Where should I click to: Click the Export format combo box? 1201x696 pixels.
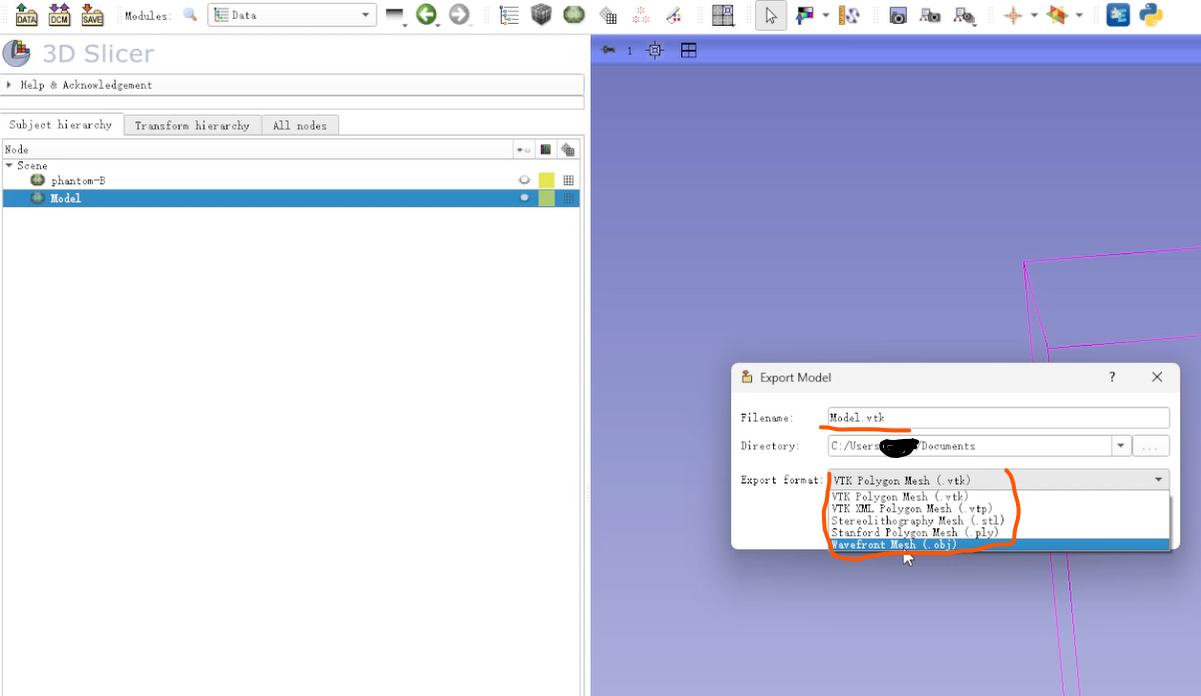[999, 480]
